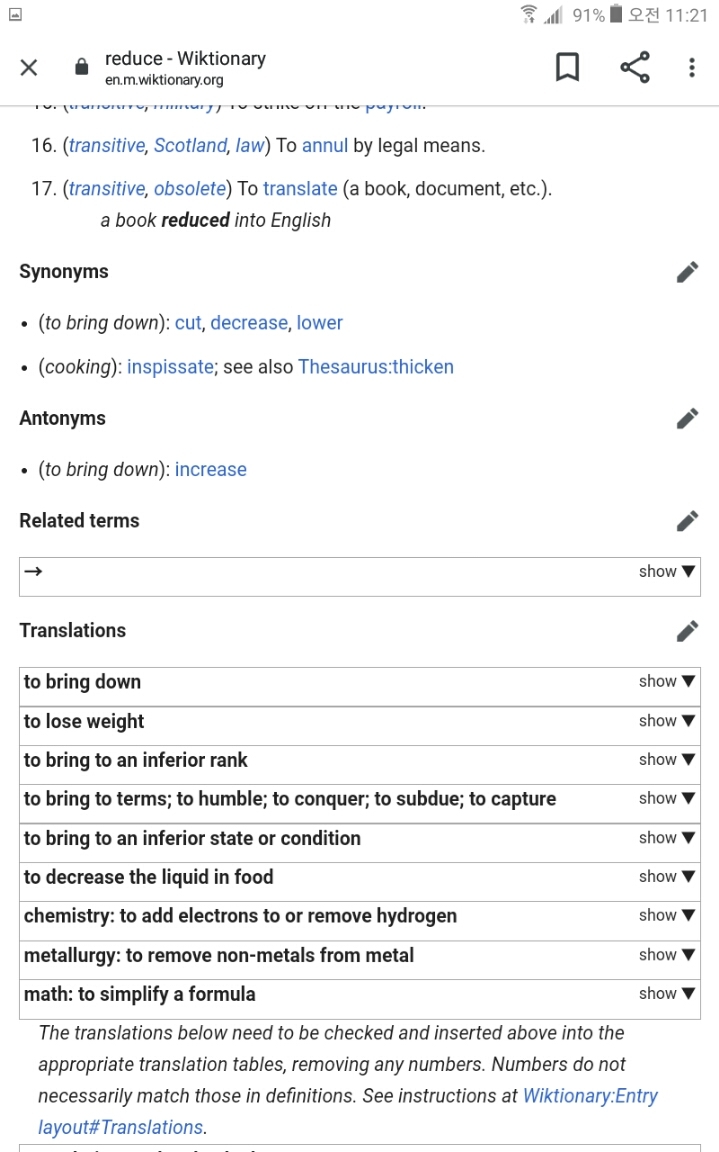
Task: Close the browser tab with X
Action: pos(29,68)
